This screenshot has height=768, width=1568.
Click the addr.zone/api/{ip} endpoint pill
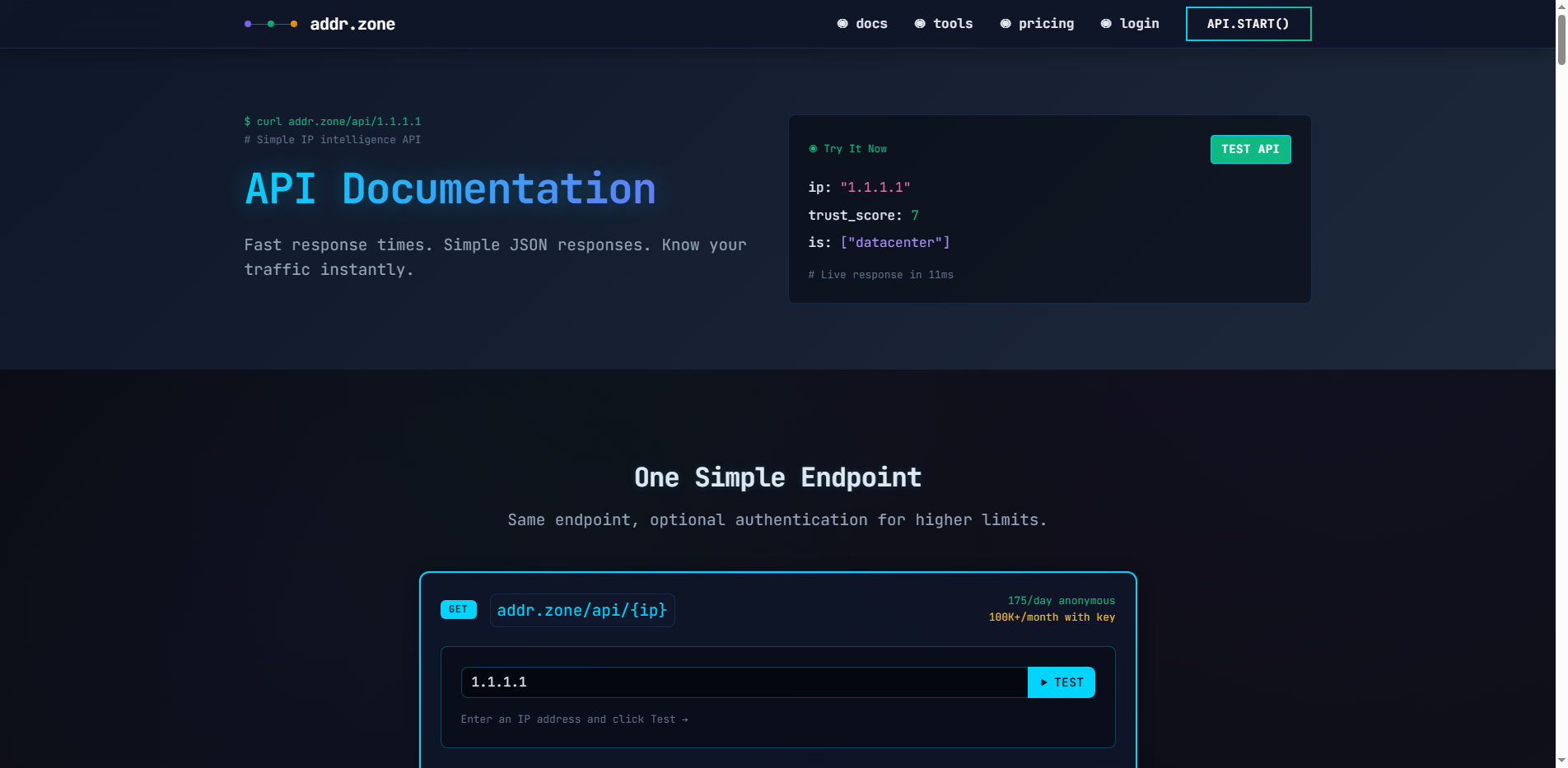[x=582, y=610]
